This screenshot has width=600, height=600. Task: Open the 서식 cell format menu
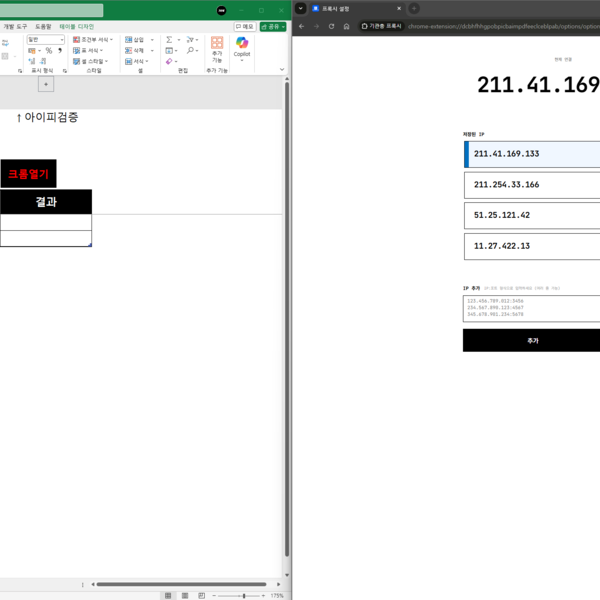(x=137, y=61)
